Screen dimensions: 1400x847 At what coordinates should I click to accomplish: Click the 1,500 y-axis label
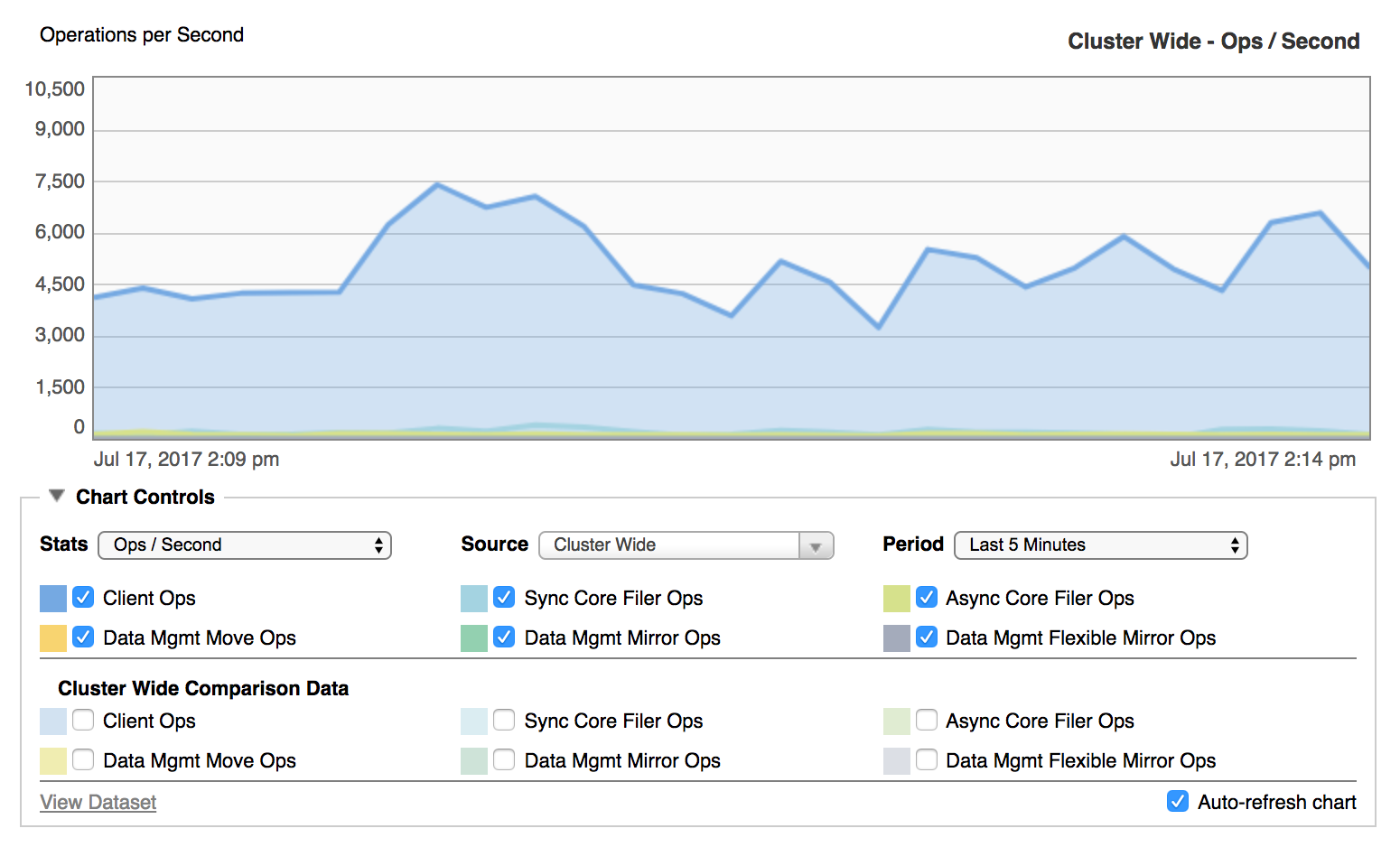tap(60, 387)
